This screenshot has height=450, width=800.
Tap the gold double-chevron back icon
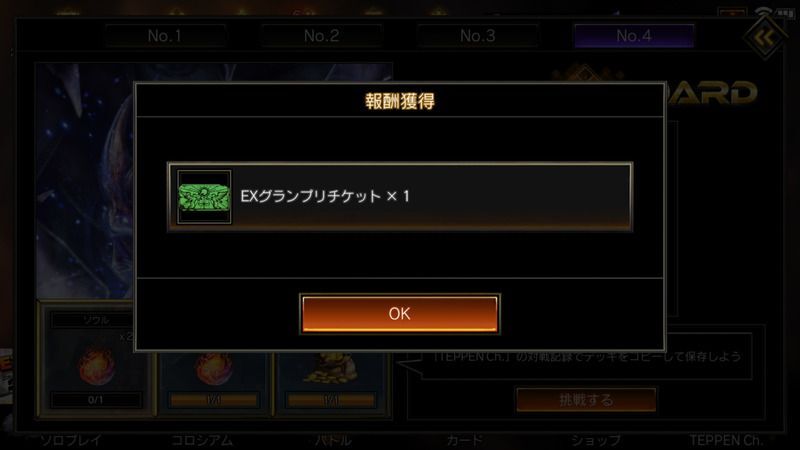[764, 37]
